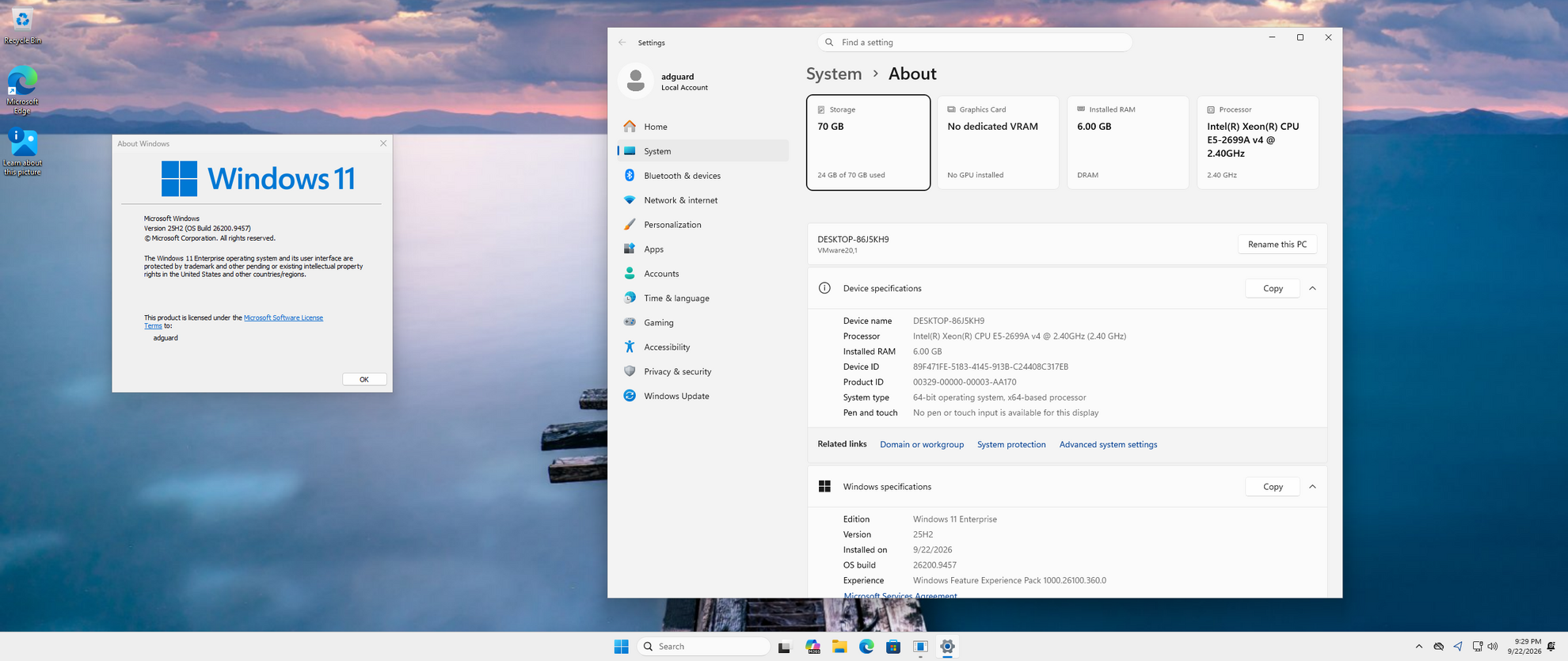The image size is (1568, 661).
Task: Click the Device ID value text
Action: click(991, 367)
